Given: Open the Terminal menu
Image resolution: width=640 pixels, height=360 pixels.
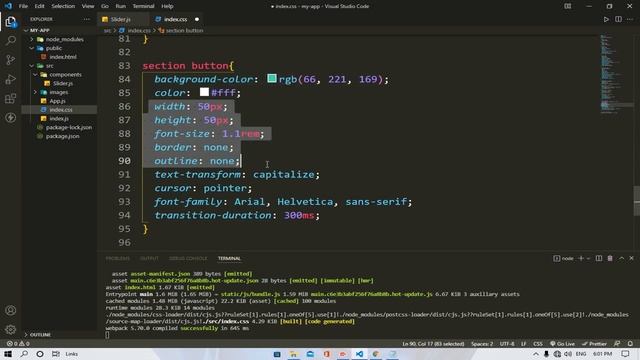Looking at the screenshot, I should [x=143, y=6].
